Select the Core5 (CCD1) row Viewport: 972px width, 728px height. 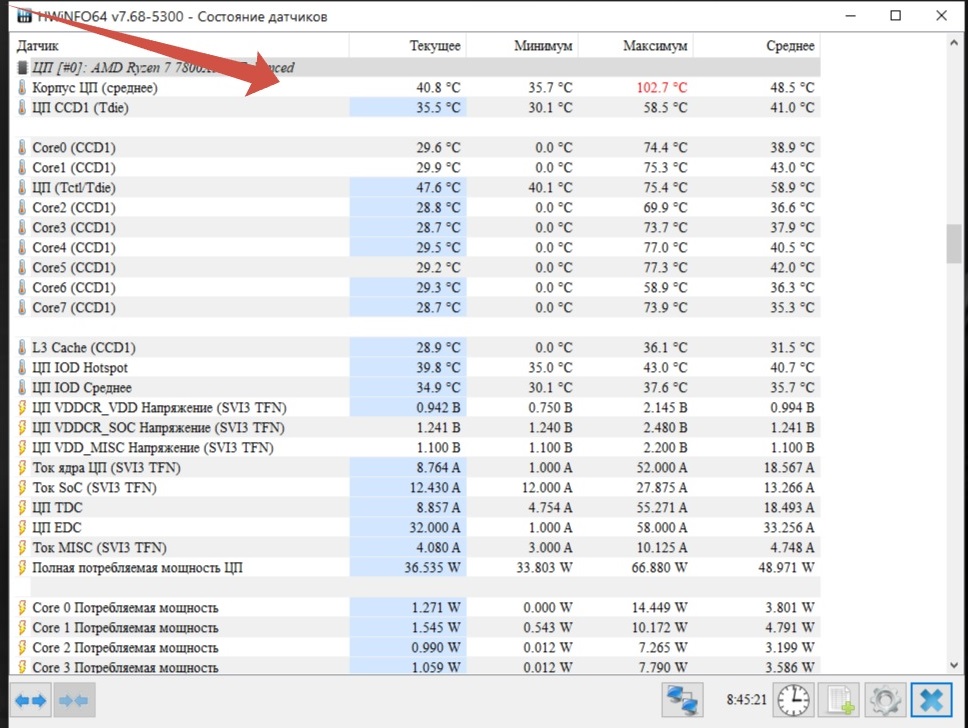[417, 267]
